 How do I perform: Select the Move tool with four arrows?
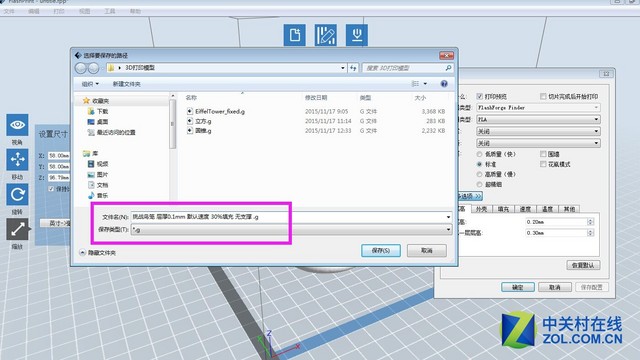pos(17,160)
